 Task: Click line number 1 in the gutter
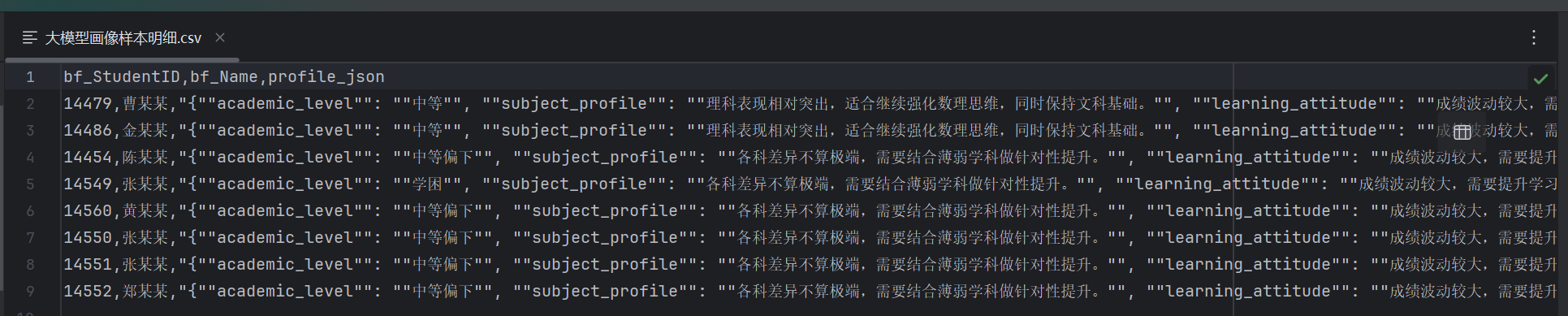[x=30, y=77]
